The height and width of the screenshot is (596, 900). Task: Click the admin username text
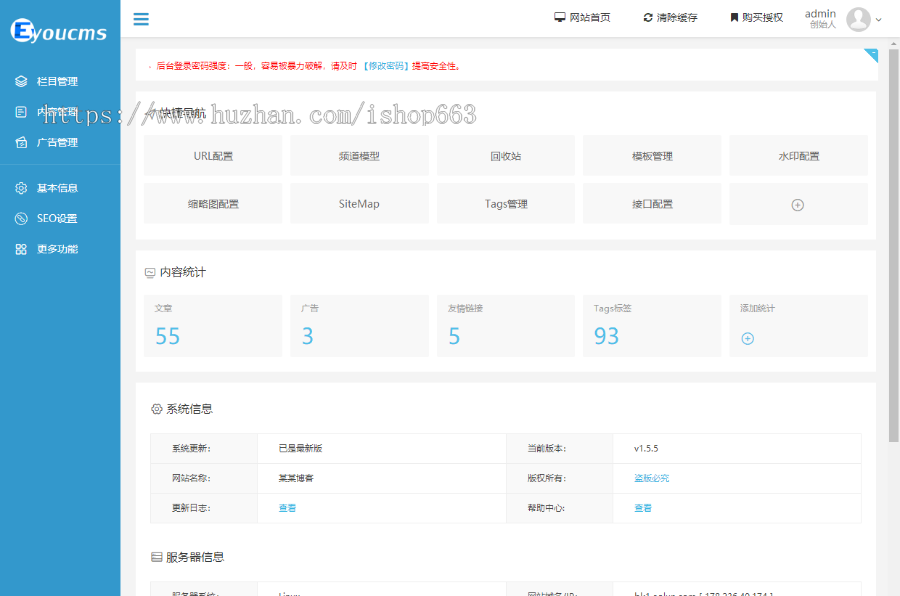point(820,13)
